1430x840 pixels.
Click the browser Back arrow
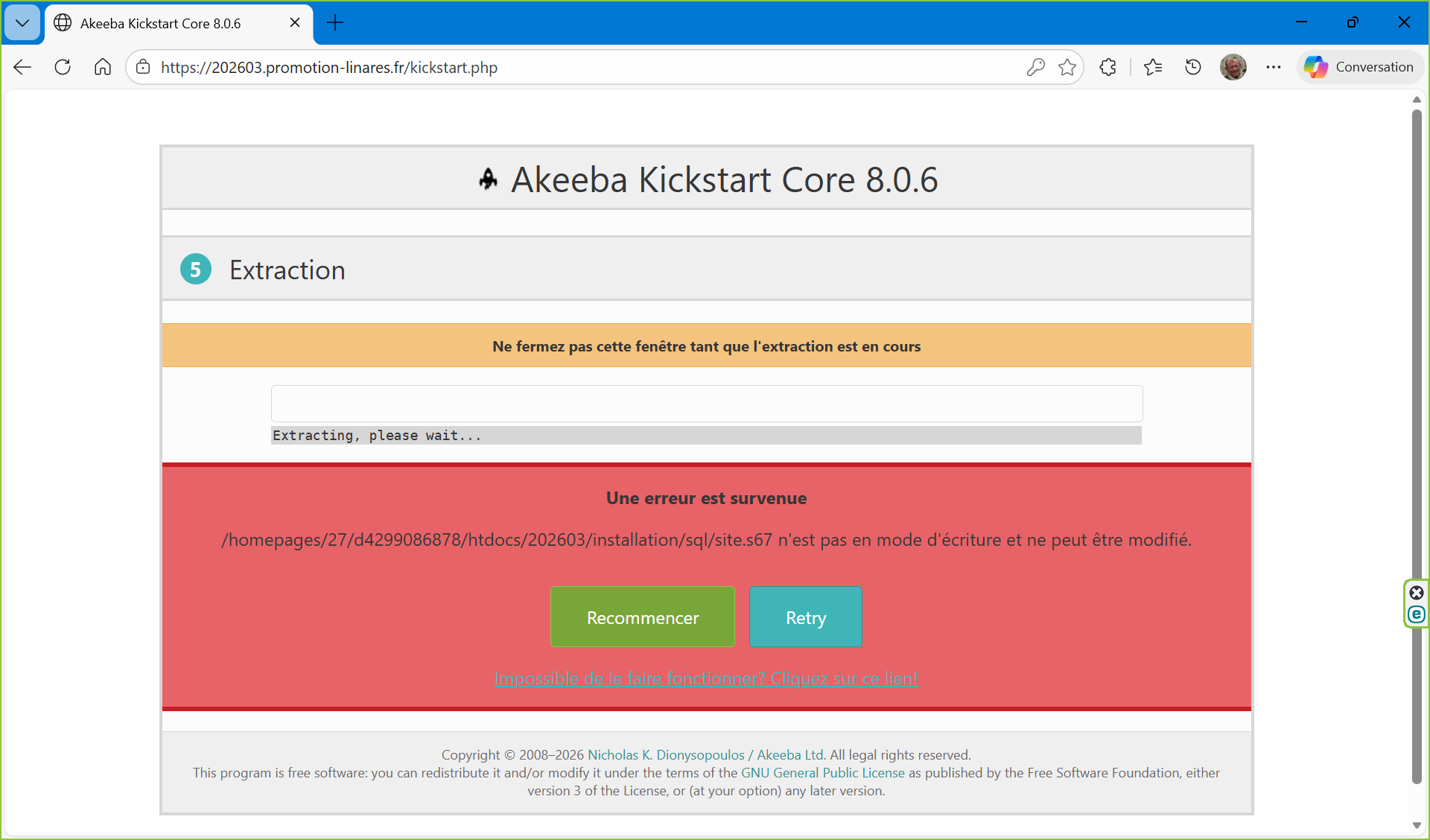pyautogui.click(x=22, y=67)
